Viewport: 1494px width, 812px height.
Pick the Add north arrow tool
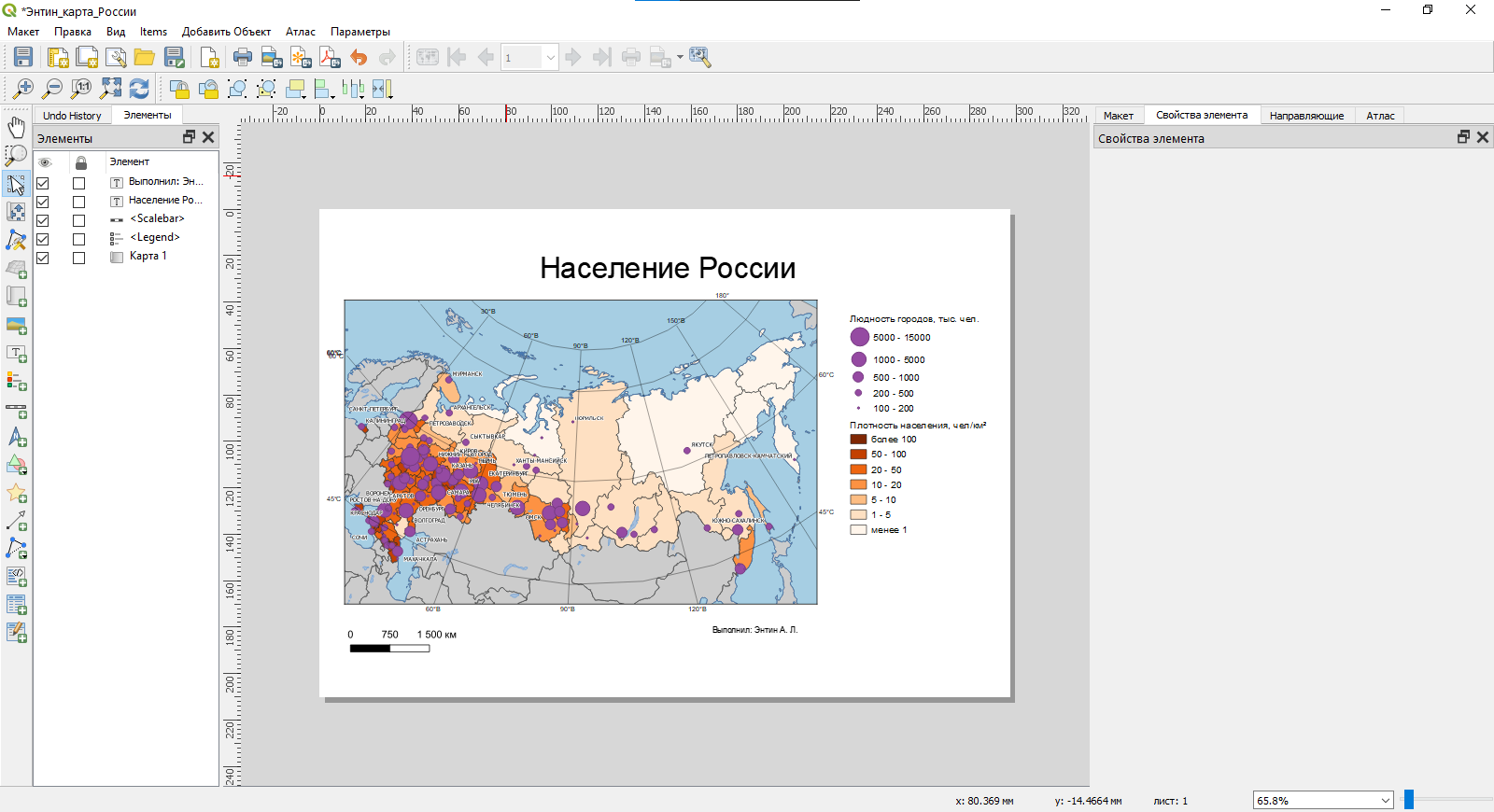pos(17,437)
